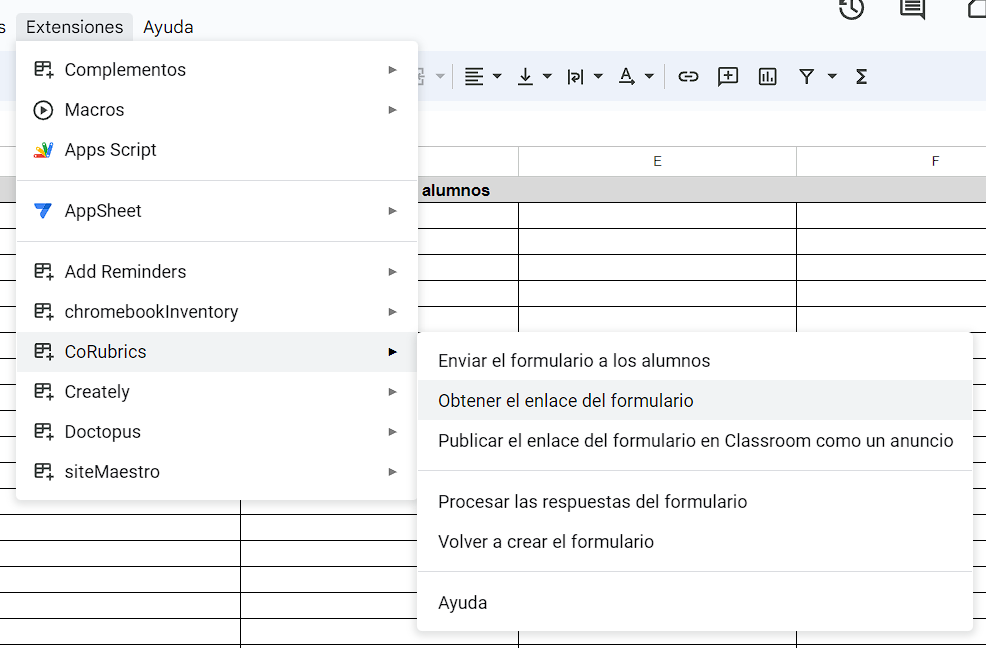This screenshot has height=648, width=986.
Task: Open the Extensiones menu
Action: (x=74, y=27)
